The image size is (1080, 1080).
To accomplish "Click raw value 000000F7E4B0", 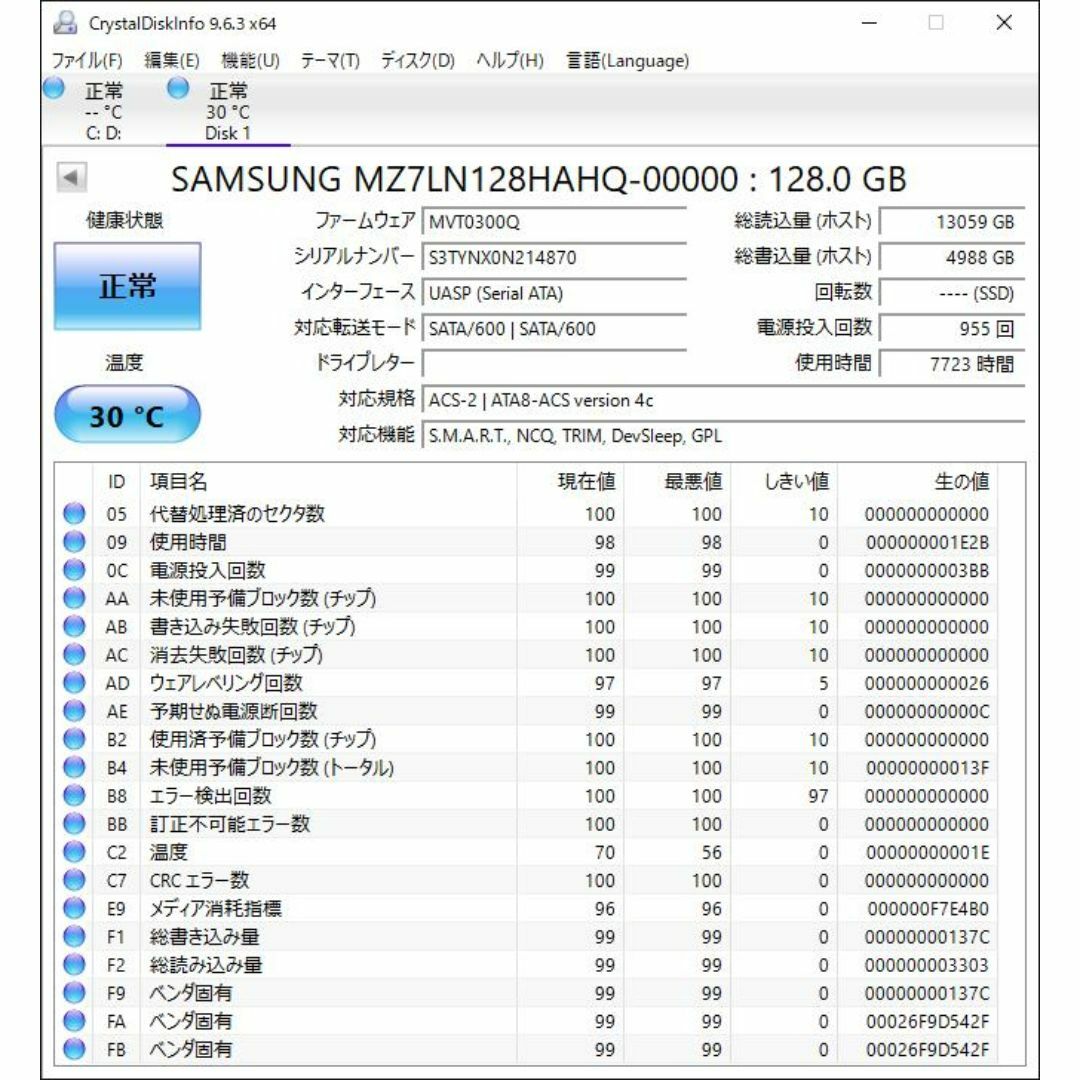I will (x=928, y=909).
